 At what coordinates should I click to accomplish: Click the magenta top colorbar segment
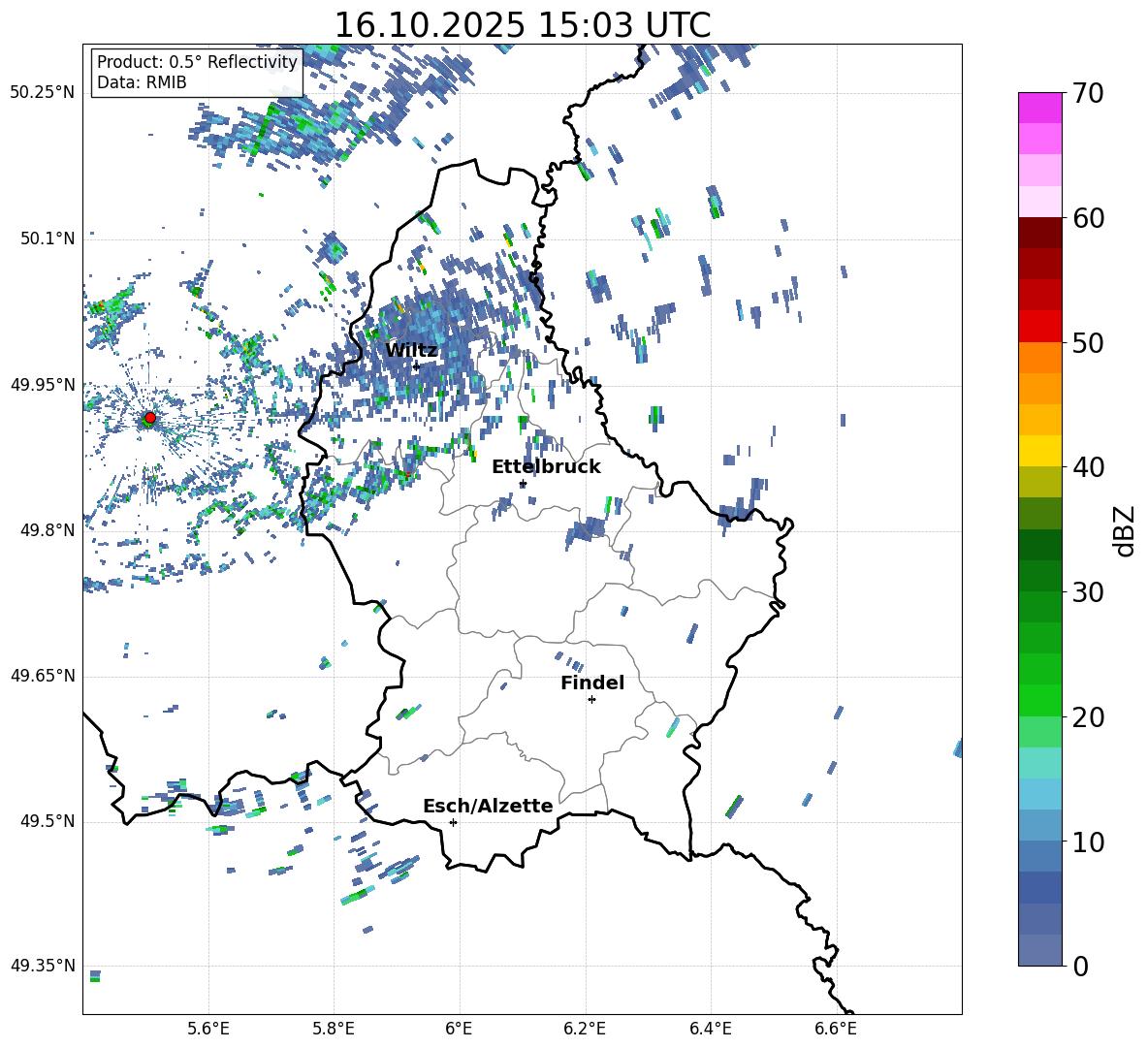[1039, 109]
